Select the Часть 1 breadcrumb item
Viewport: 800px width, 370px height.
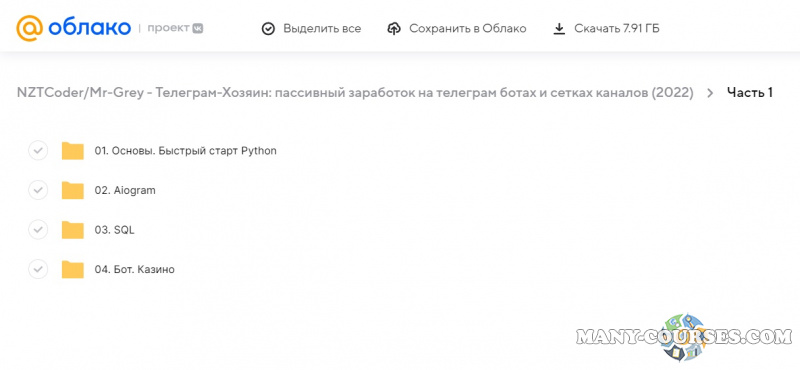tap(749, 92)
